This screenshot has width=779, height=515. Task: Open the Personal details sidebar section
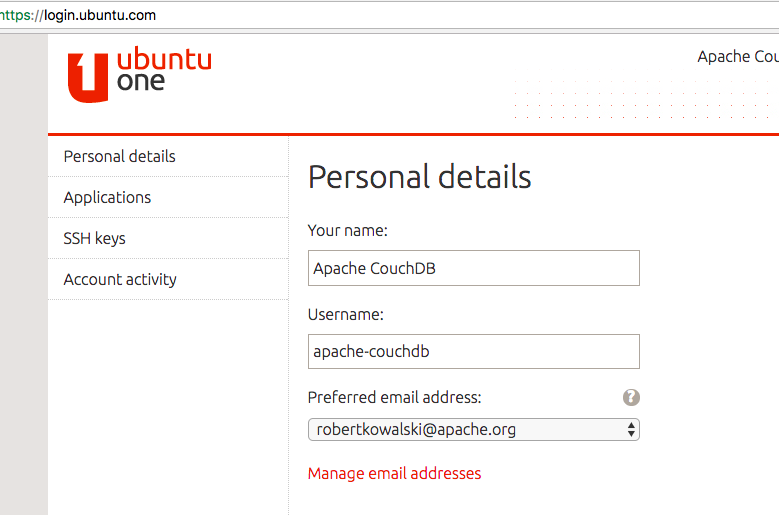tap(119, 157)
